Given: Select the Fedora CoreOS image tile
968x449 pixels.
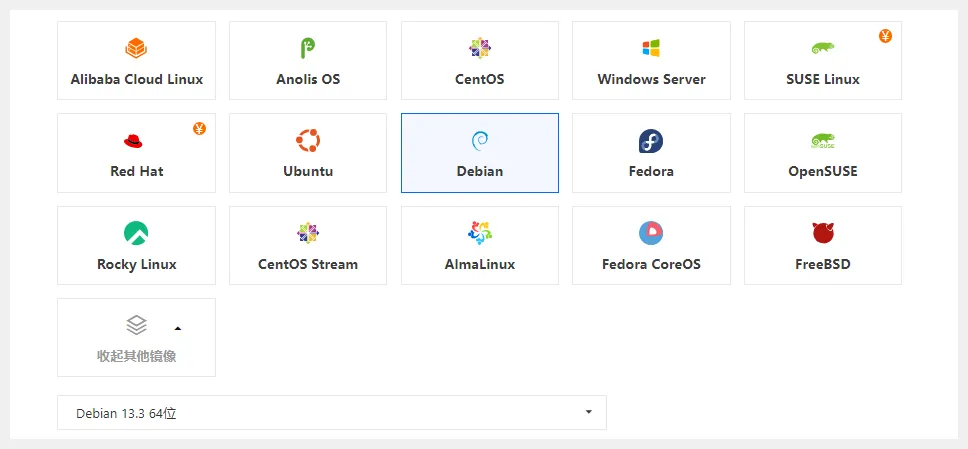Looking at the screenshot, I should tap(651, 246).
